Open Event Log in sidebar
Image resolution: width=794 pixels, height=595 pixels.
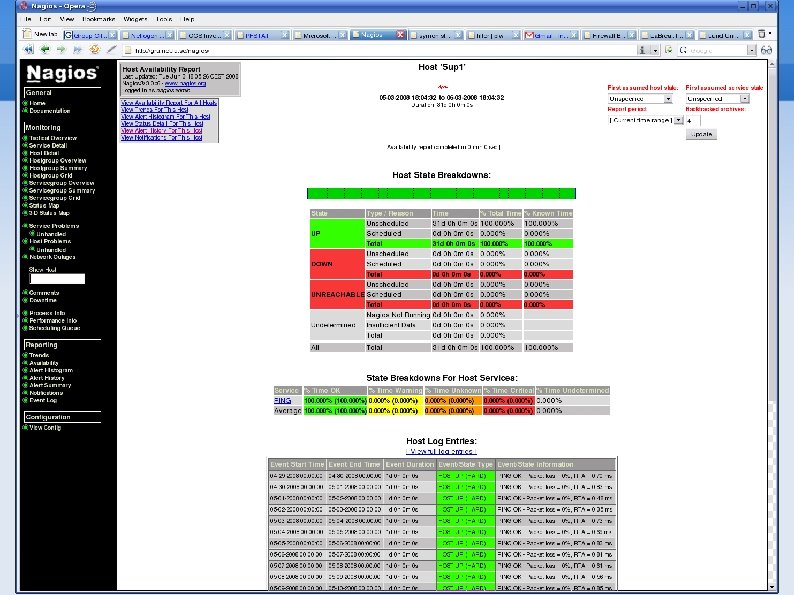tap(43, 400)
